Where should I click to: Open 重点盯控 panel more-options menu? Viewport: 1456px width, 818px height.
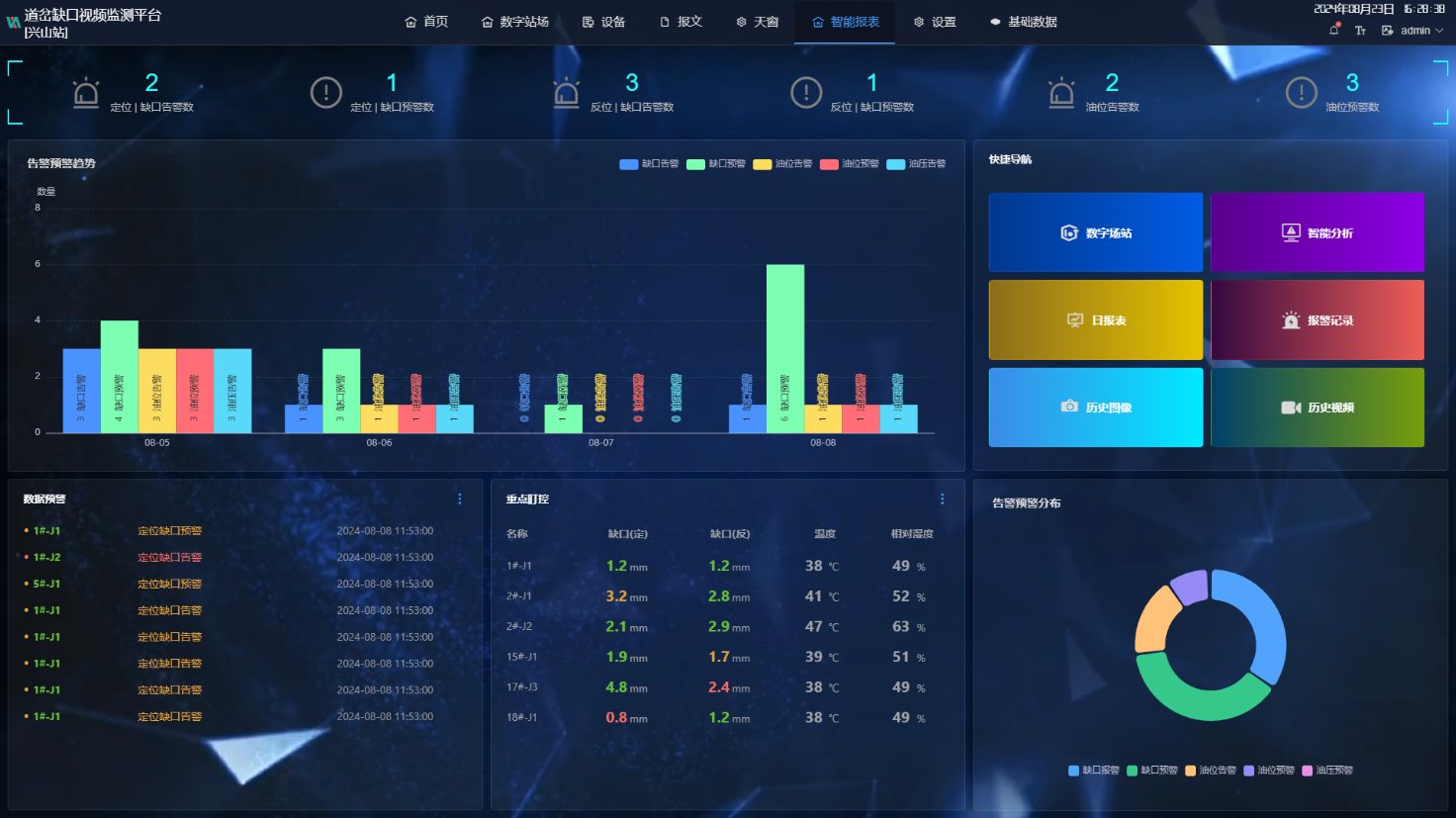(x=943, y=500)
